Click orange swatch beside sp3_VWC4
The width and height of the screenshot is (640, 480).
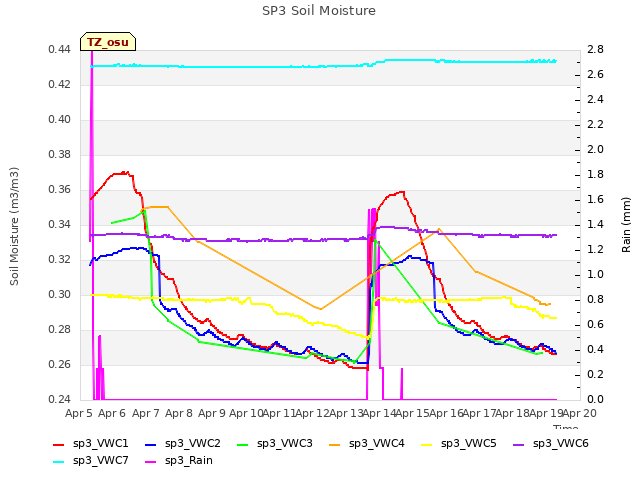335,444
